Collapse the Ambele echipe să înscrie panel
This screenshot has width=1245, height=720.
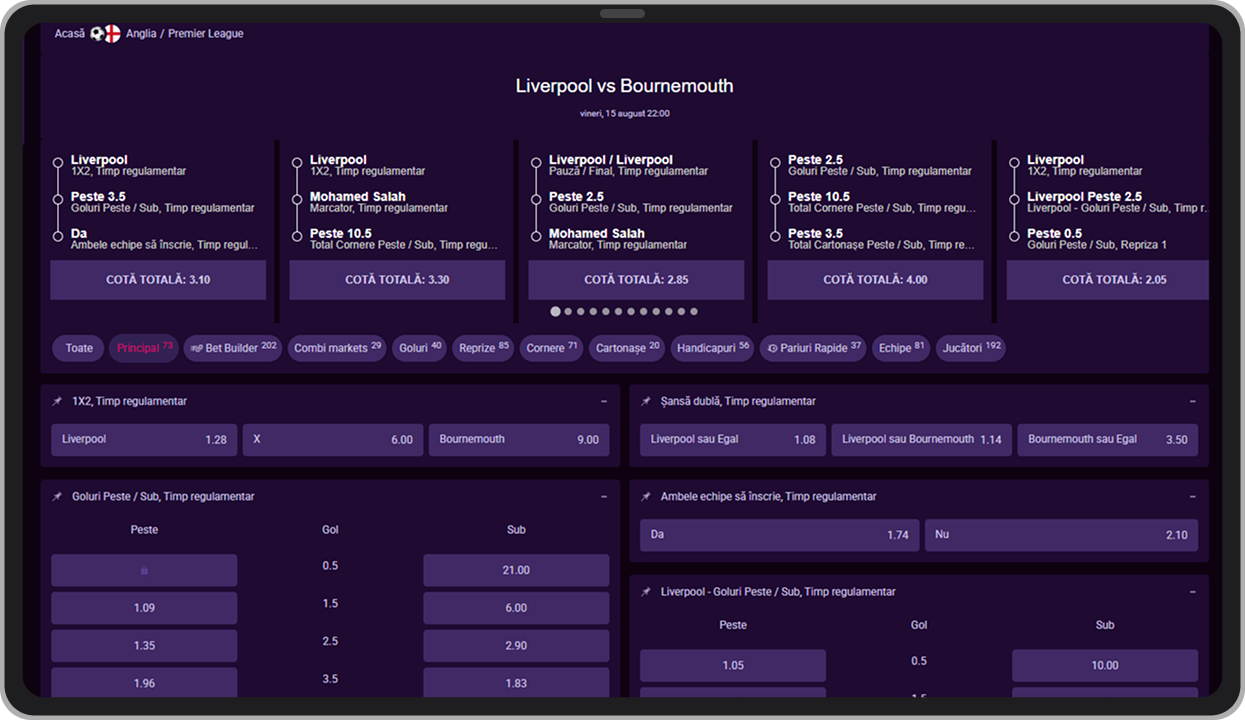point(1193,496)
